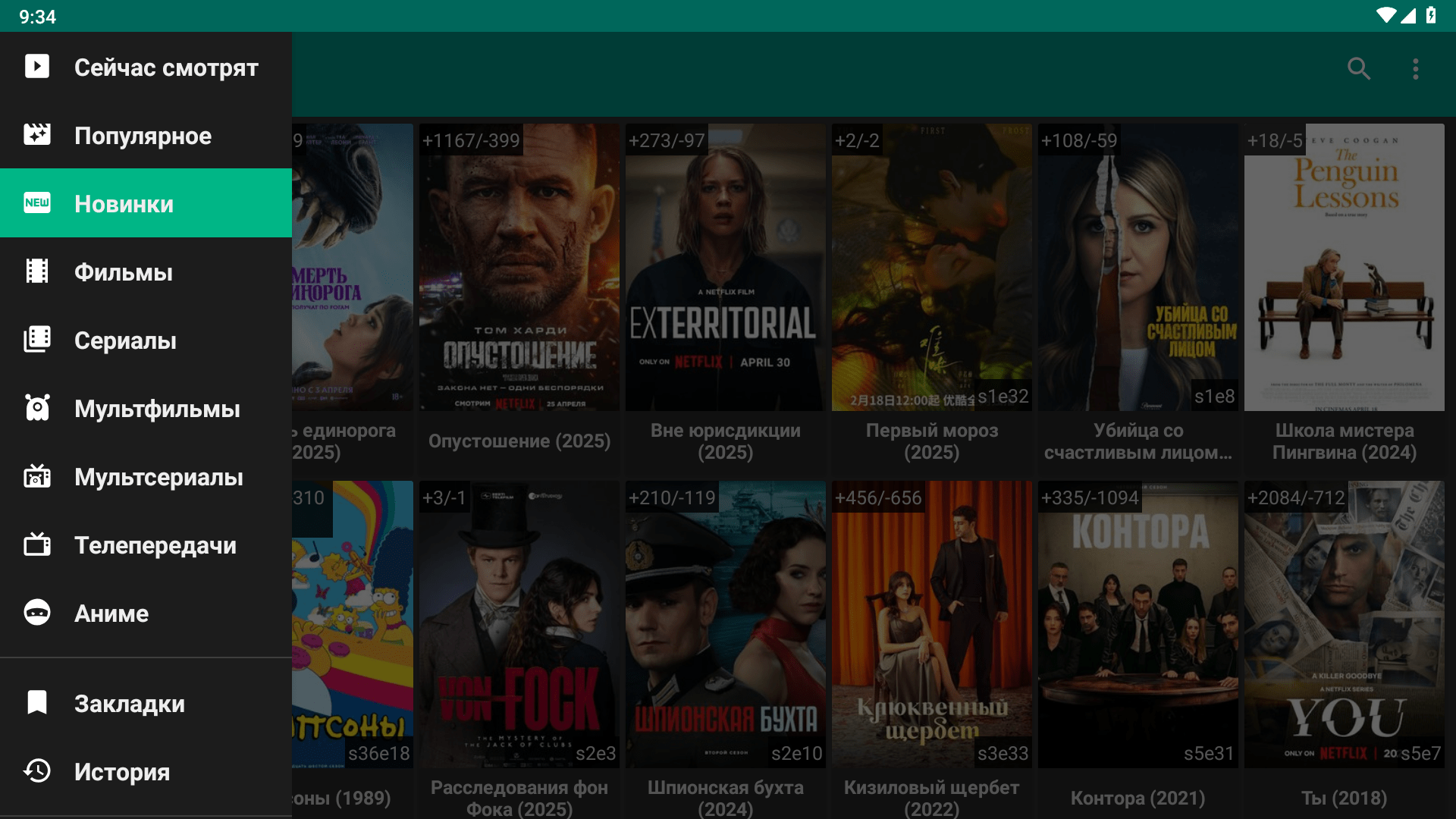Tap the film strip icon for Фильмы
Image resolution: width=1456 pixels, height=819 pixels.
tap(37, 271)
